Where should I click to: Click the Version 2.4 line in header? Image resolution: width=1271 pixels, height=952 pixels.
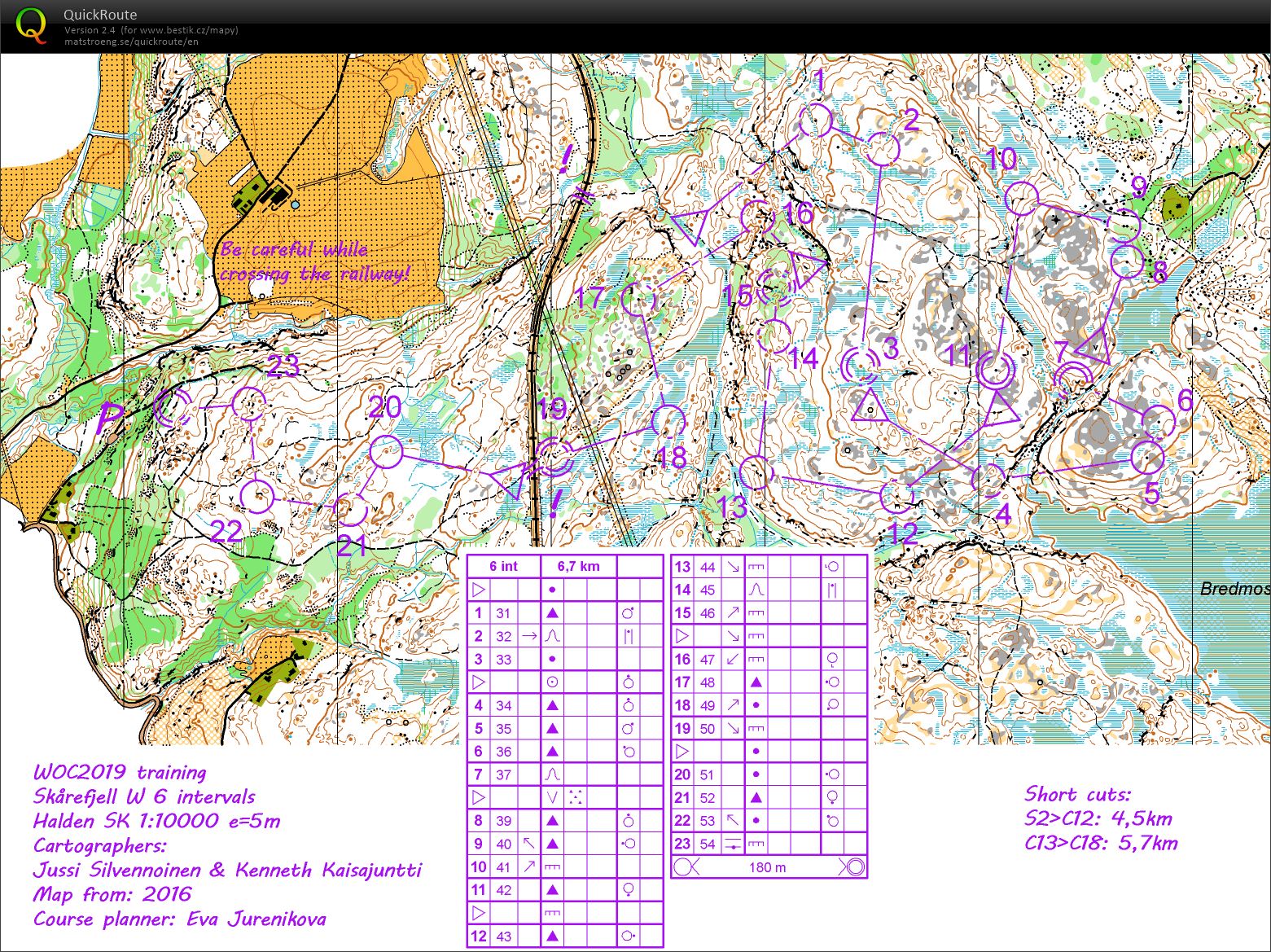click(151, 30)
